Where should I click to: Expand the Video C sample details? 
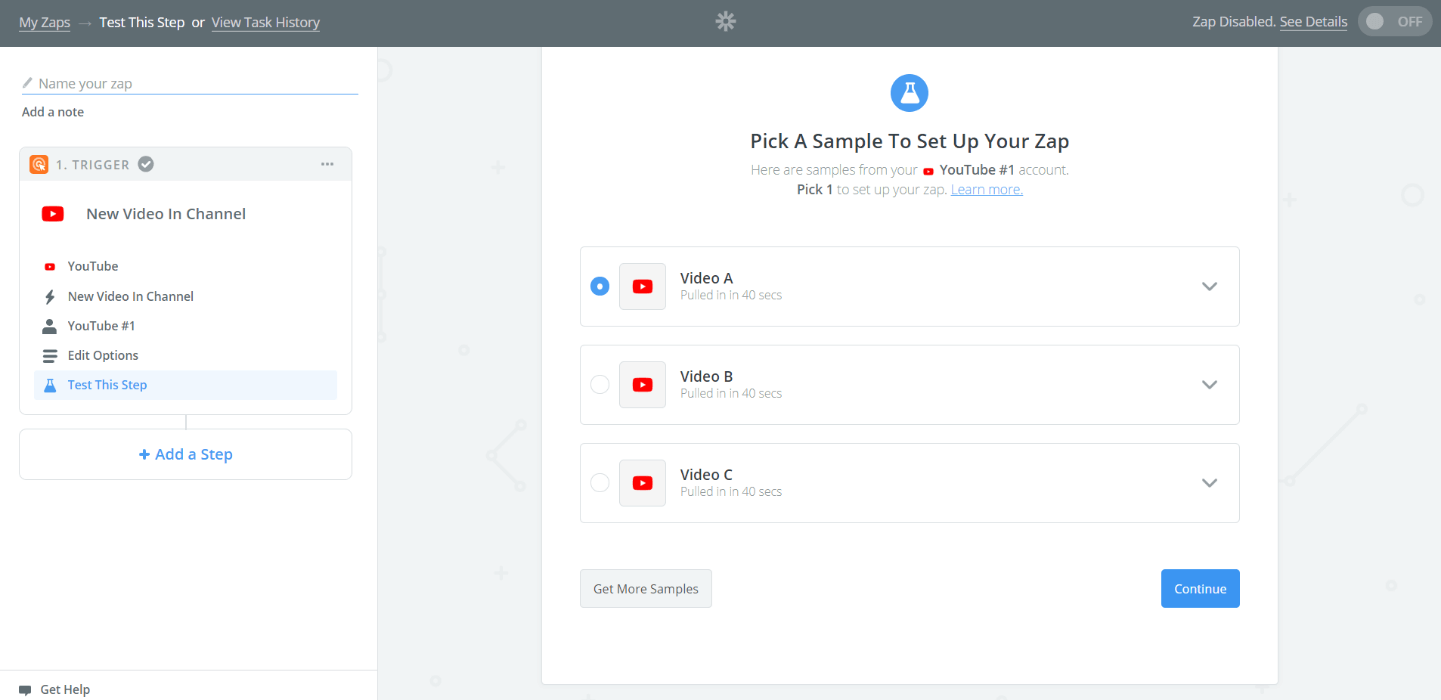pos(1209,482)
